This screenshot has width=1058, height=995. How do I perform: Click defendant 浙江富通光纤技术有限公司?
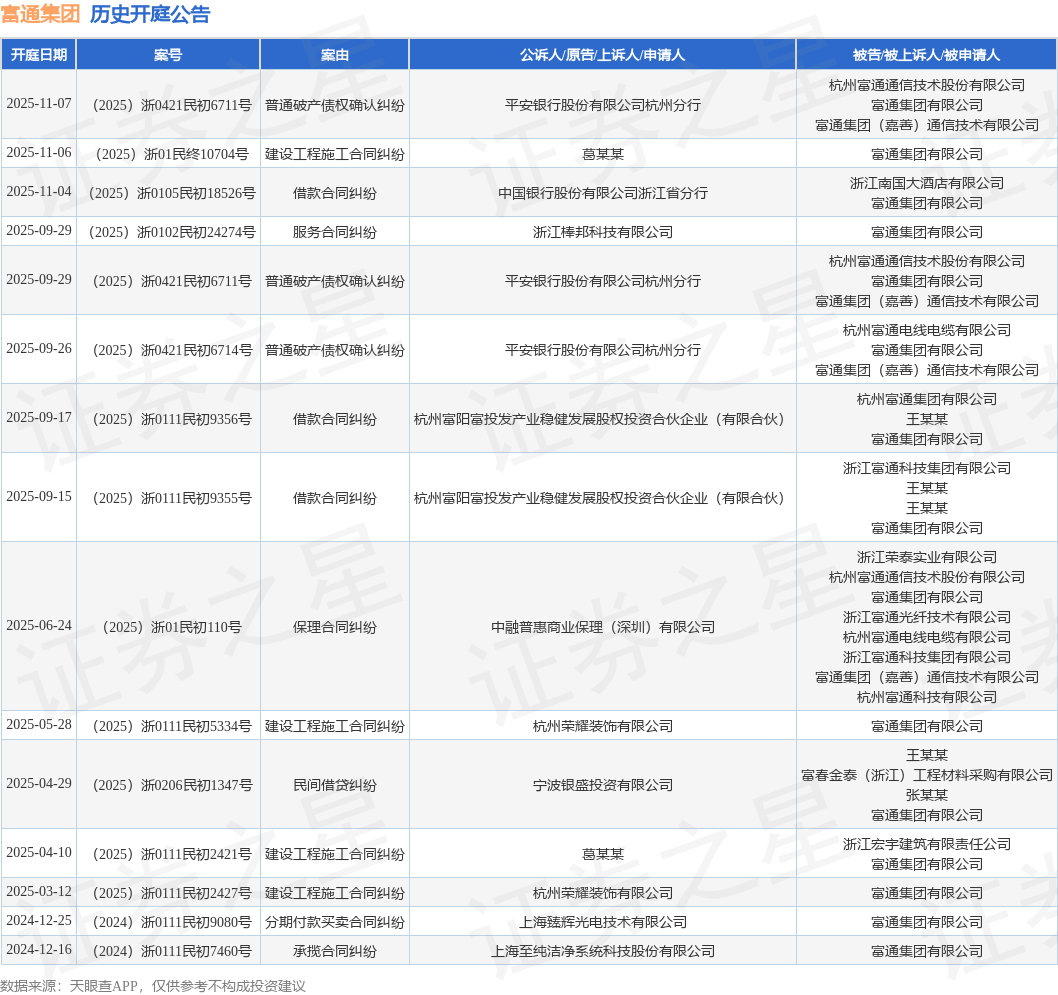[926, 617]
